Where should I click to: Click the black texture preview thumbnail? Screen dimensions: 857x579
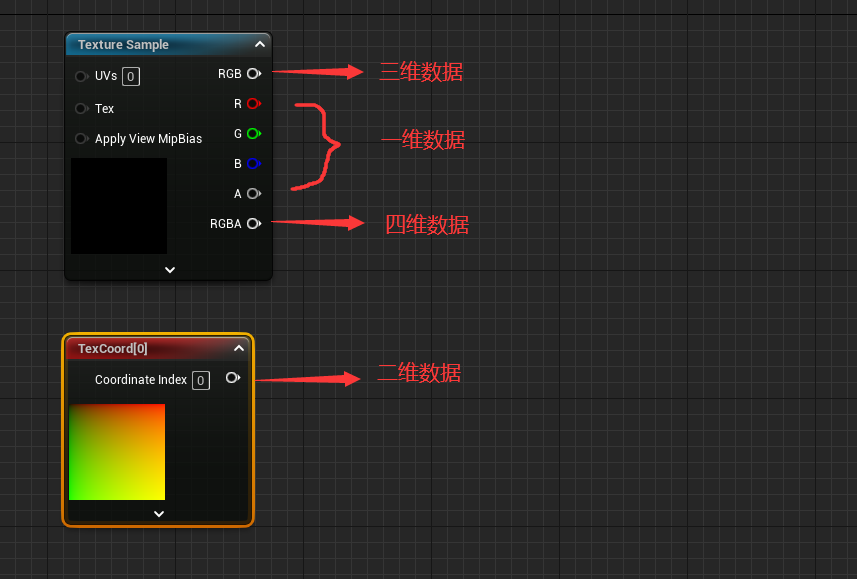(119, 205)
